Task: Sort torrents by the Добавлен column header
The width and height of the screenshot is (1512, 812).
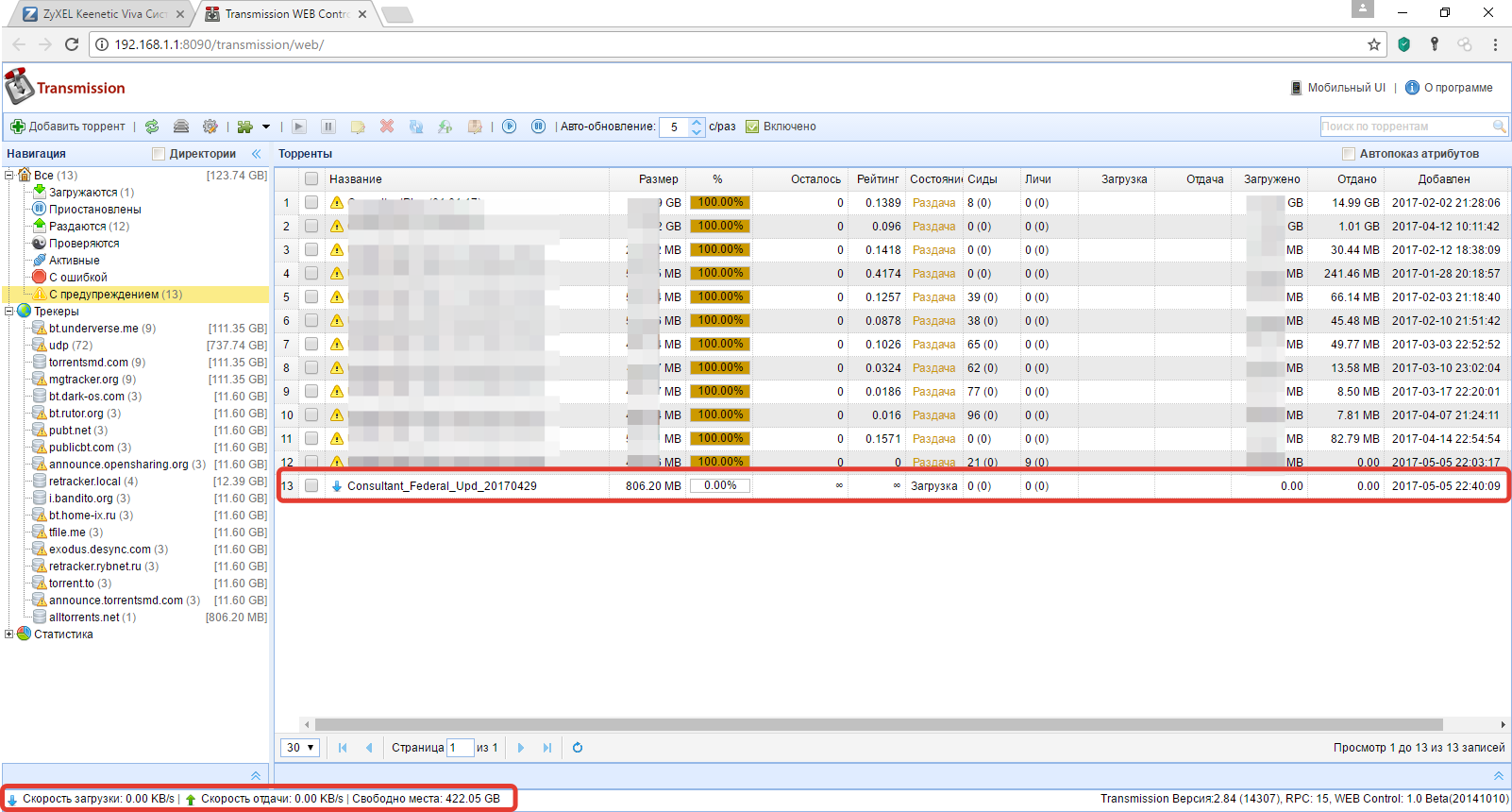Action: [x=1444, y=178]
